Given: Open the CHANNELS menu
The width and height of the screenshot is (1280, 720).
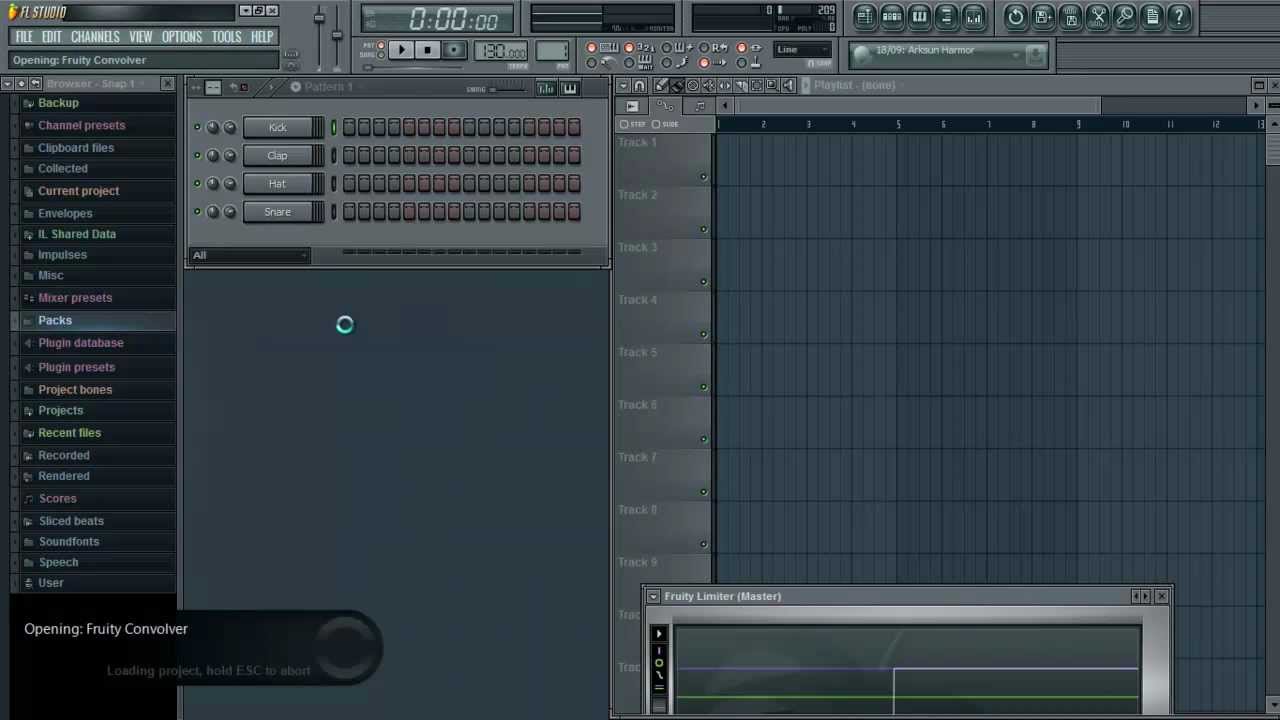Looking at the screenshot, I should click(96, 37).
